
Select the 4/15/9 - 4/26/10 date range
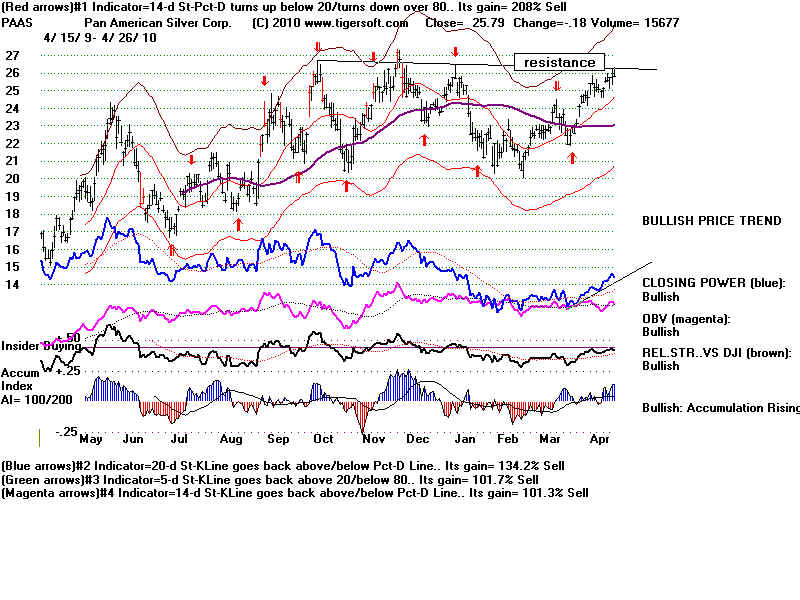coord(100,38)
